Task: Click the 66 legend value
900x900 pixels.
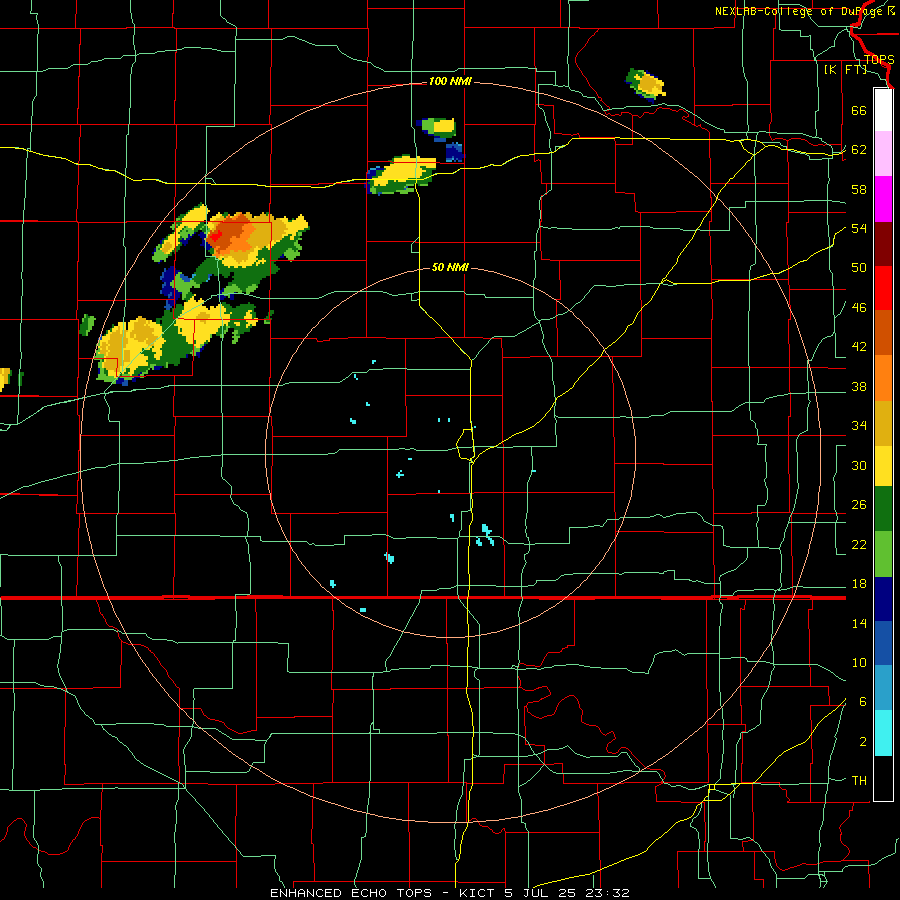Action: [x=859, y=110]
